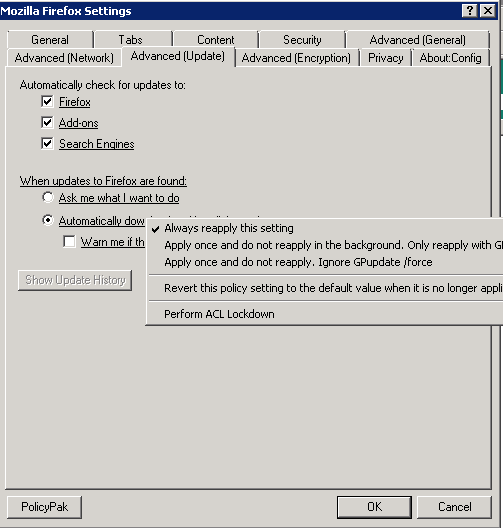Image resolution: width=503 pixels, height=528 pixels.
Task: Confirm settings with the OK button
Action: tap(374, 507)
